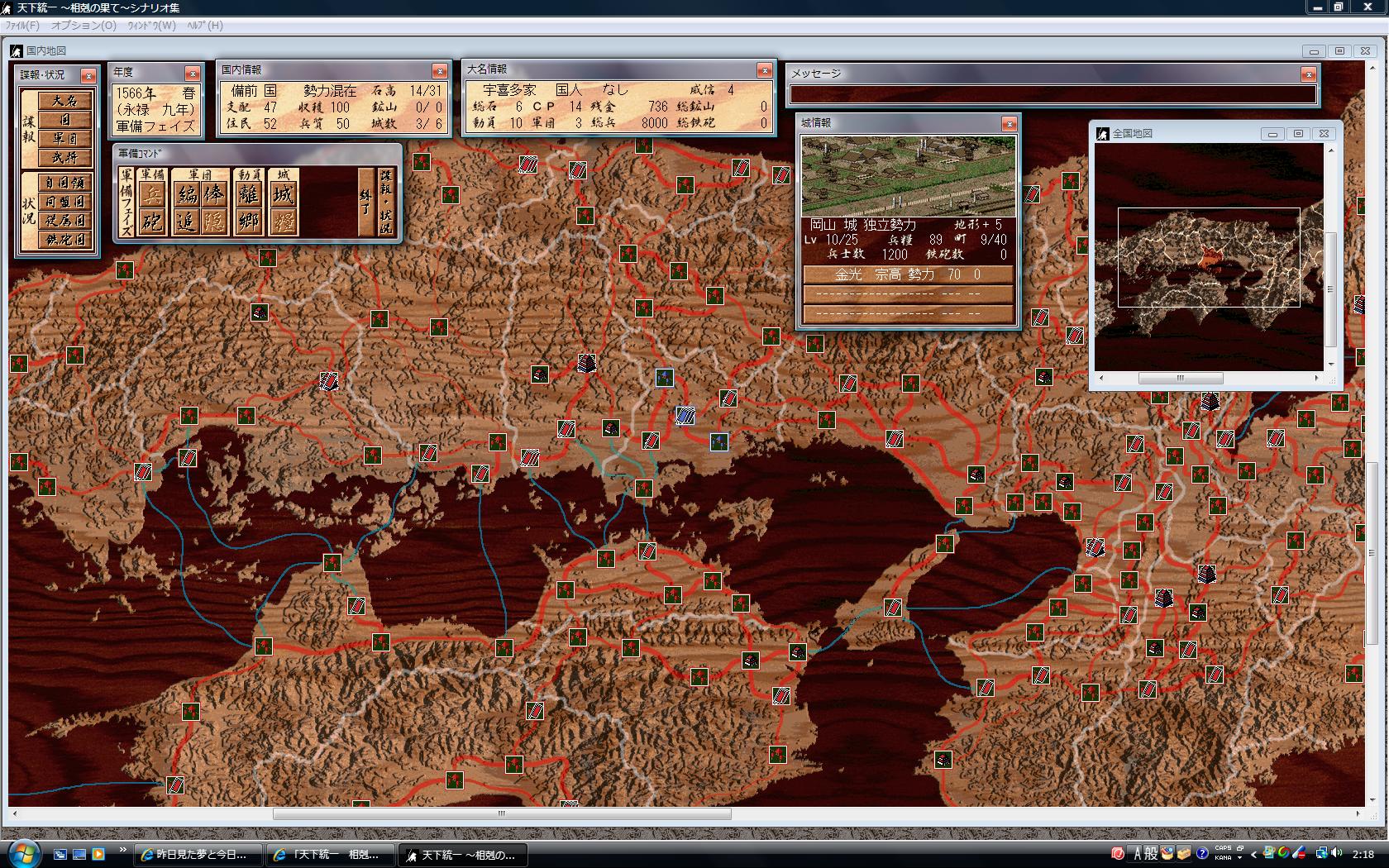Click the 諜報・状況 button in command panel
Image resolution: width=1389 pixels, height=868 pixels.
coord(386,203)
